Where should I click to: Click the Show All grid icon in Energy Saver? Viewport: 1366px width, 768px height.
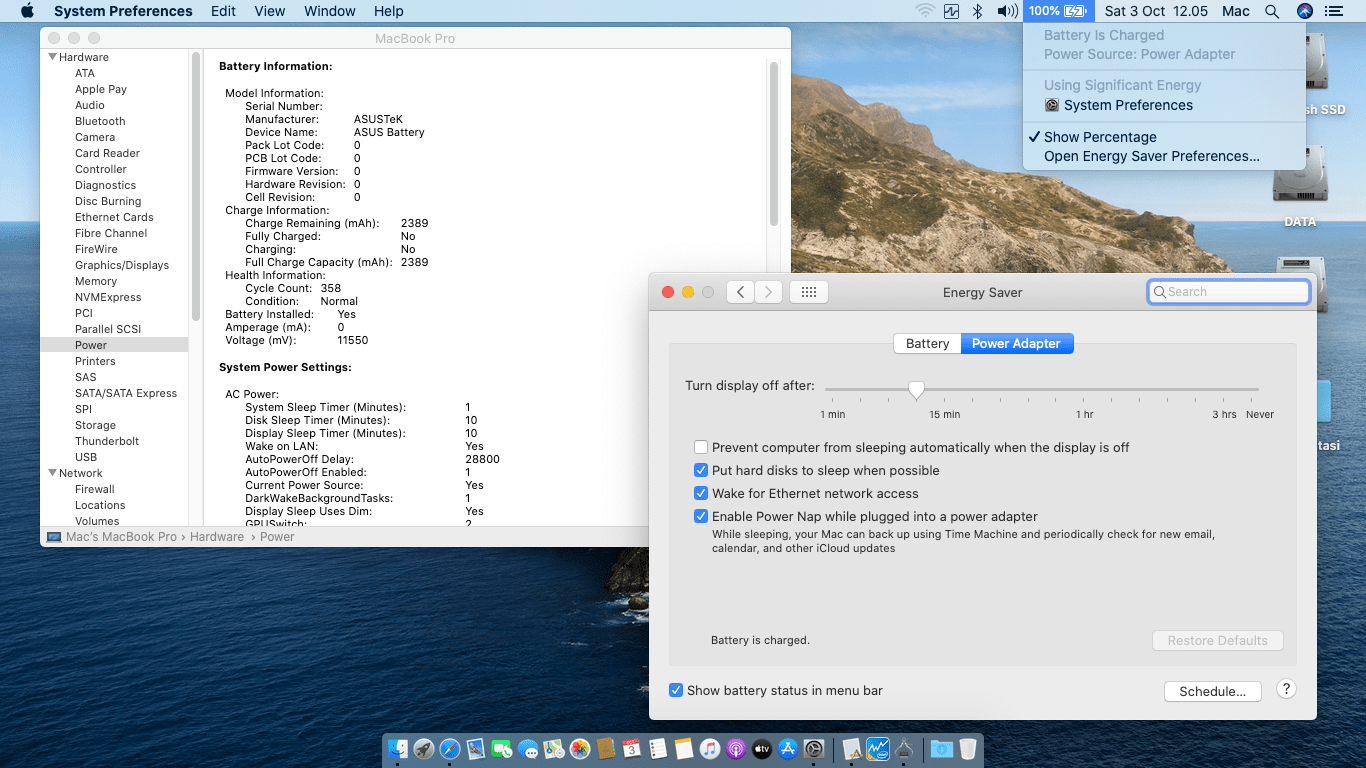[809, 292]
